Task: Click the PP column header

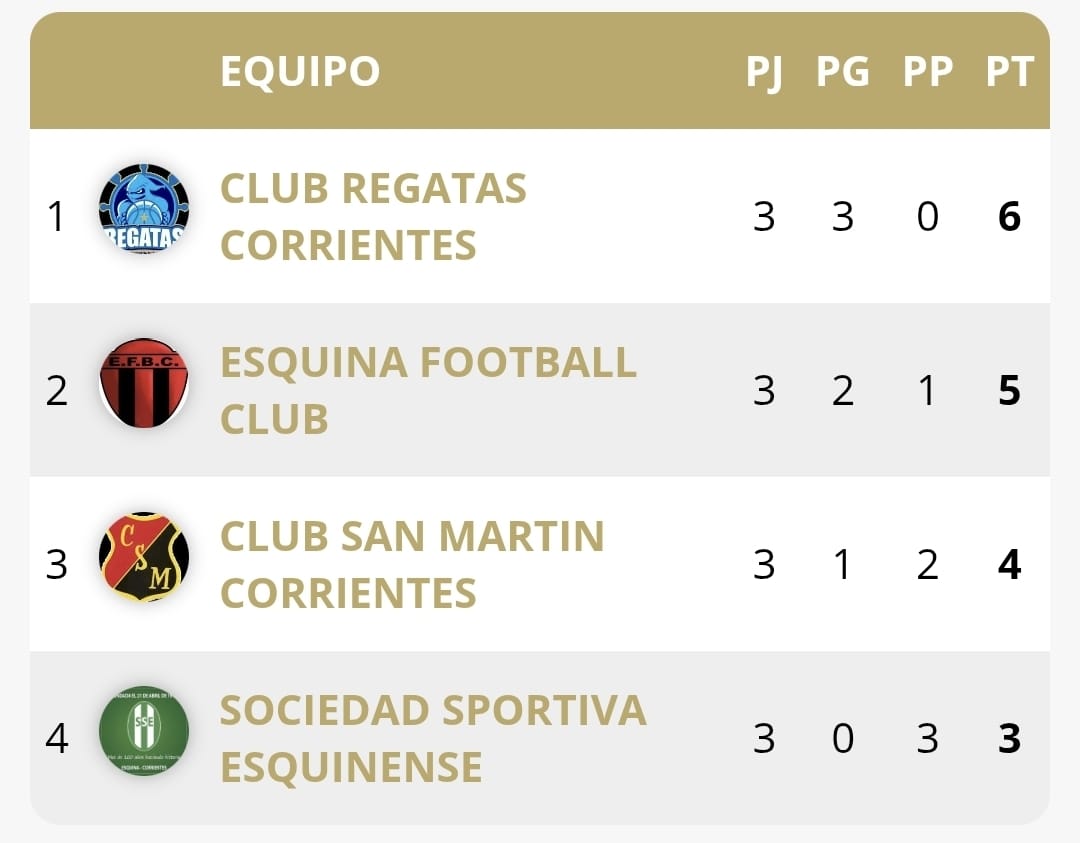Action: pos(927,72)
